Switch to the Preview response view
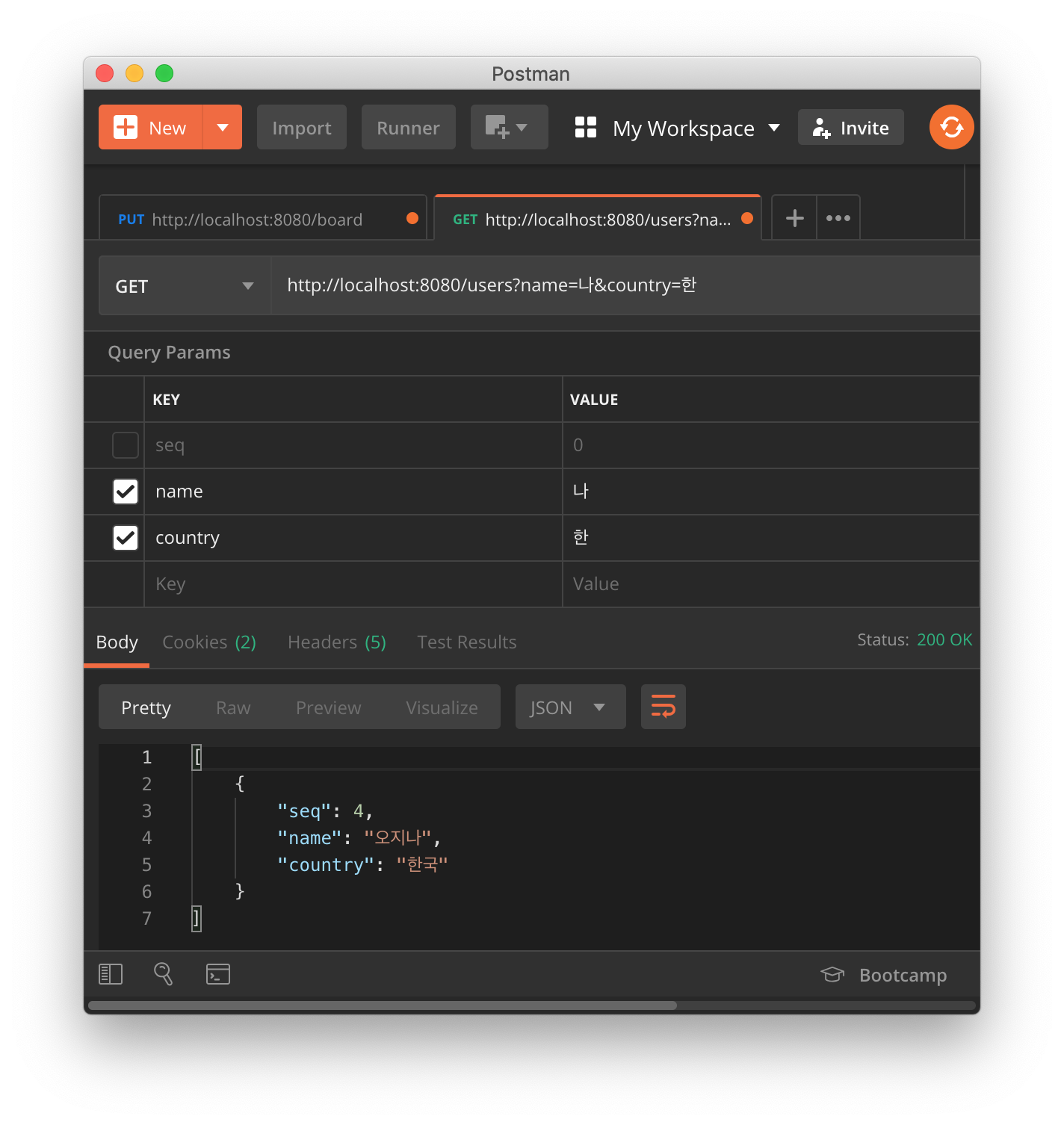Viewport: 1064px width, 1125px height. click(x=328, y=707)
